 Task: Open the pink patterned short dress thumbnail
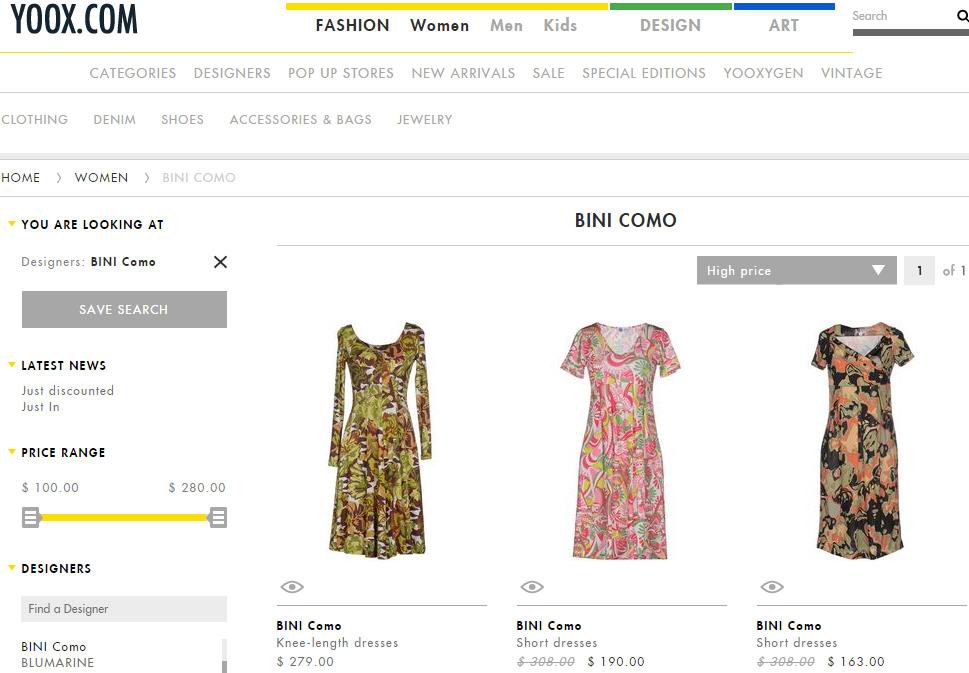[619, 440]
